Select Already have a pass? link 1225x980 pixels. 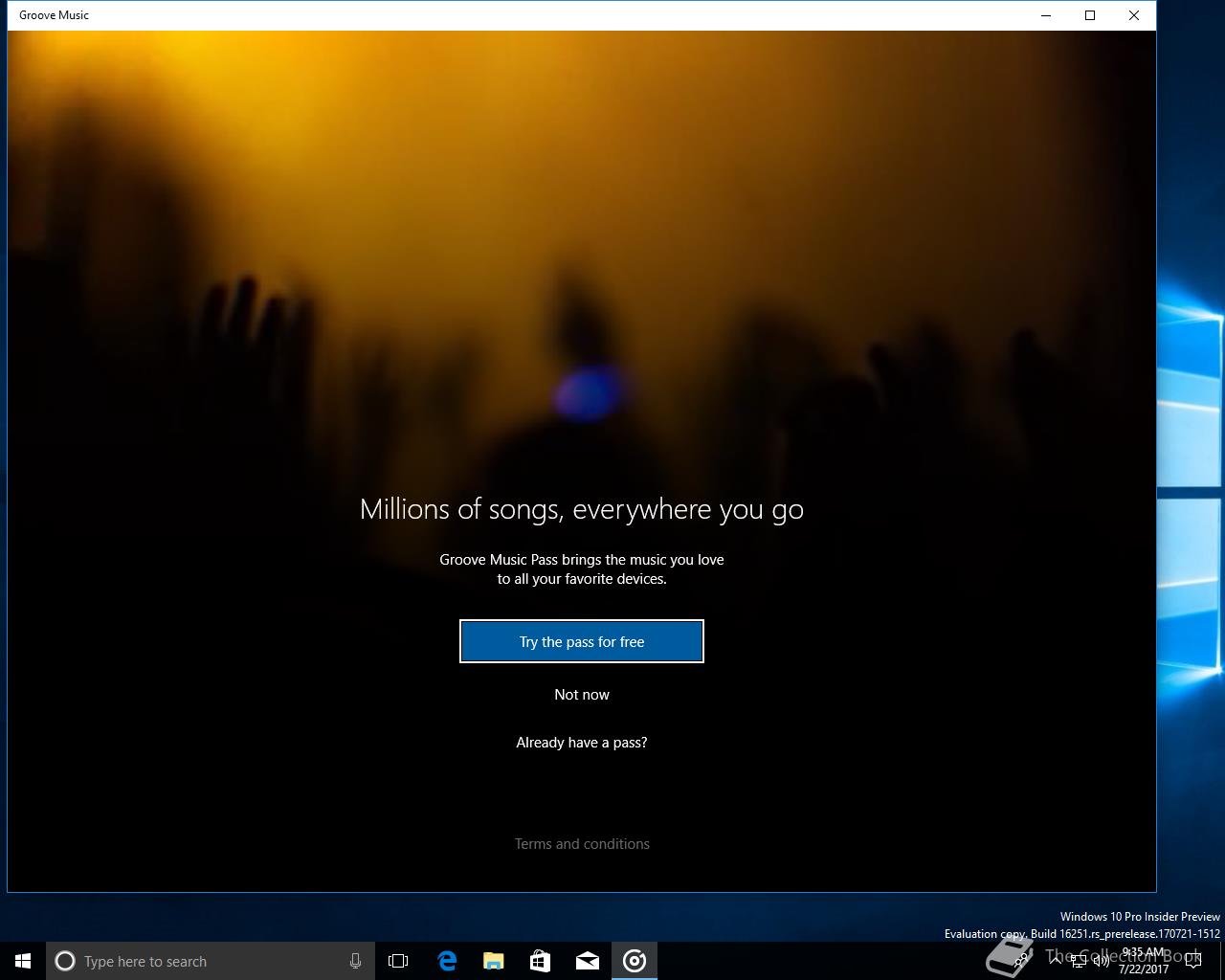pyautogui.click(x=582, y=743)
